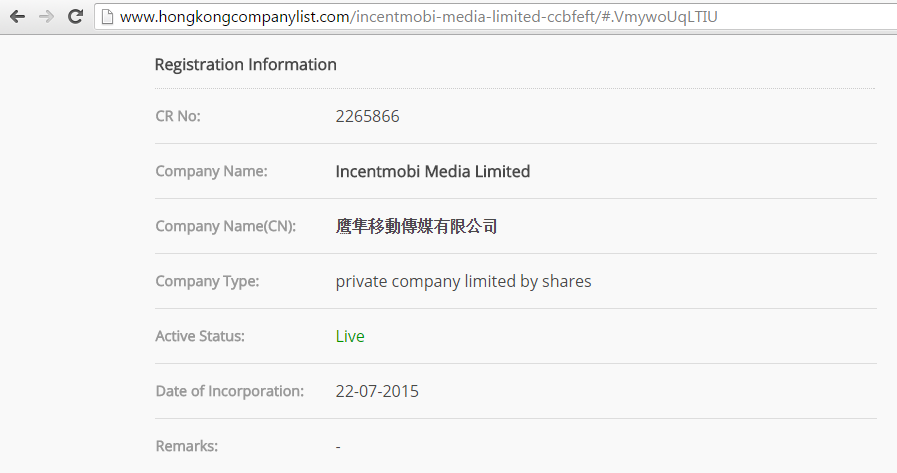The height and width of the screenshot is (473, 897).
Task: Click the Active Status label
Action: tap(200, 336)
